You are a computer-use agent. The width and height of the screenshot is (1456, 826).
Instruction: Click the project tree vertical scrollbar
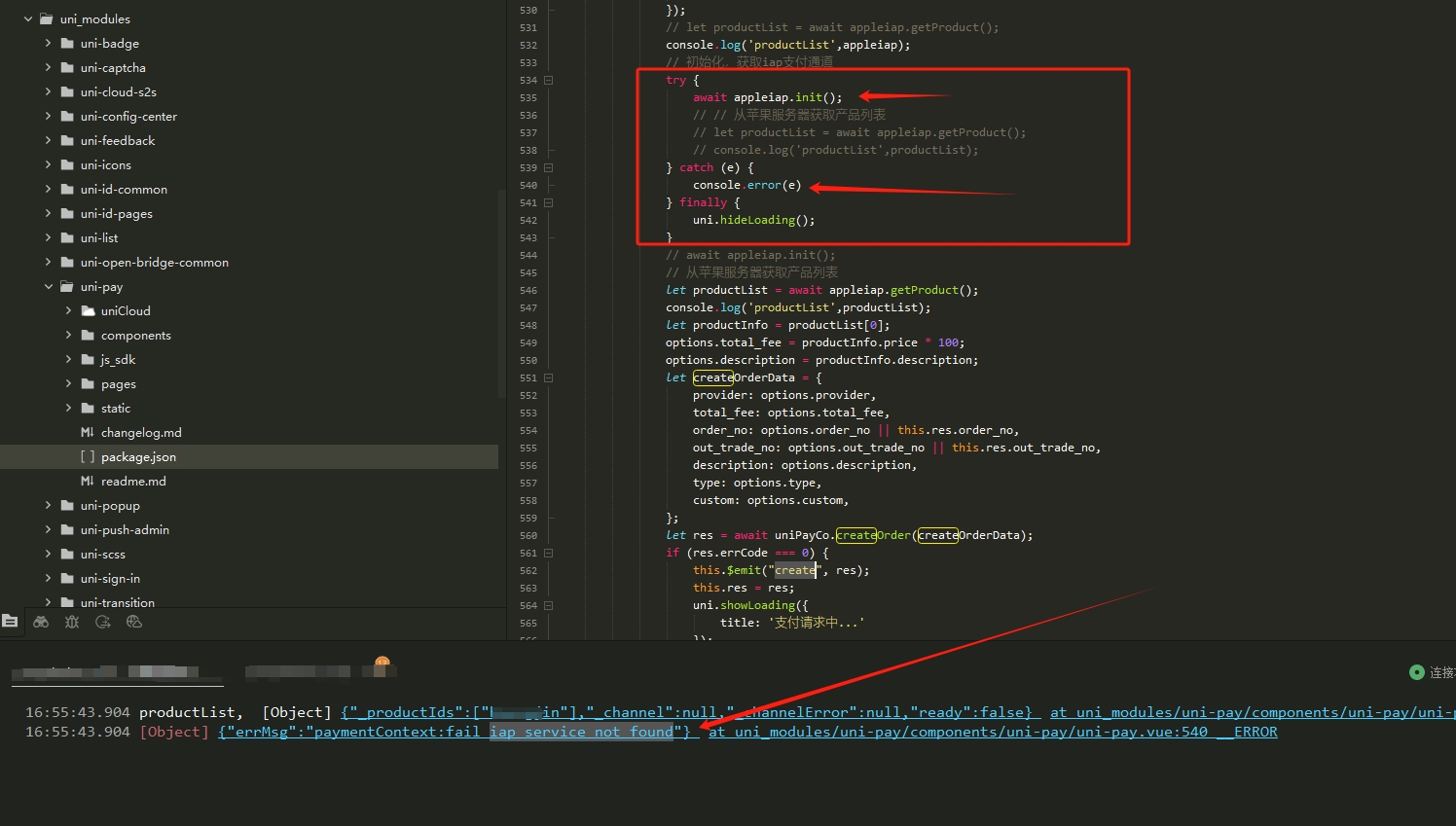click(502, 292)
